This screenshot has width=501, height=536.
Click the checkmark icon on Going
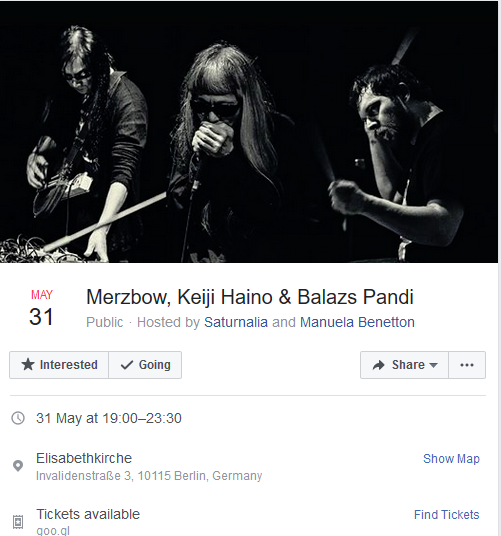pos(127,365)
